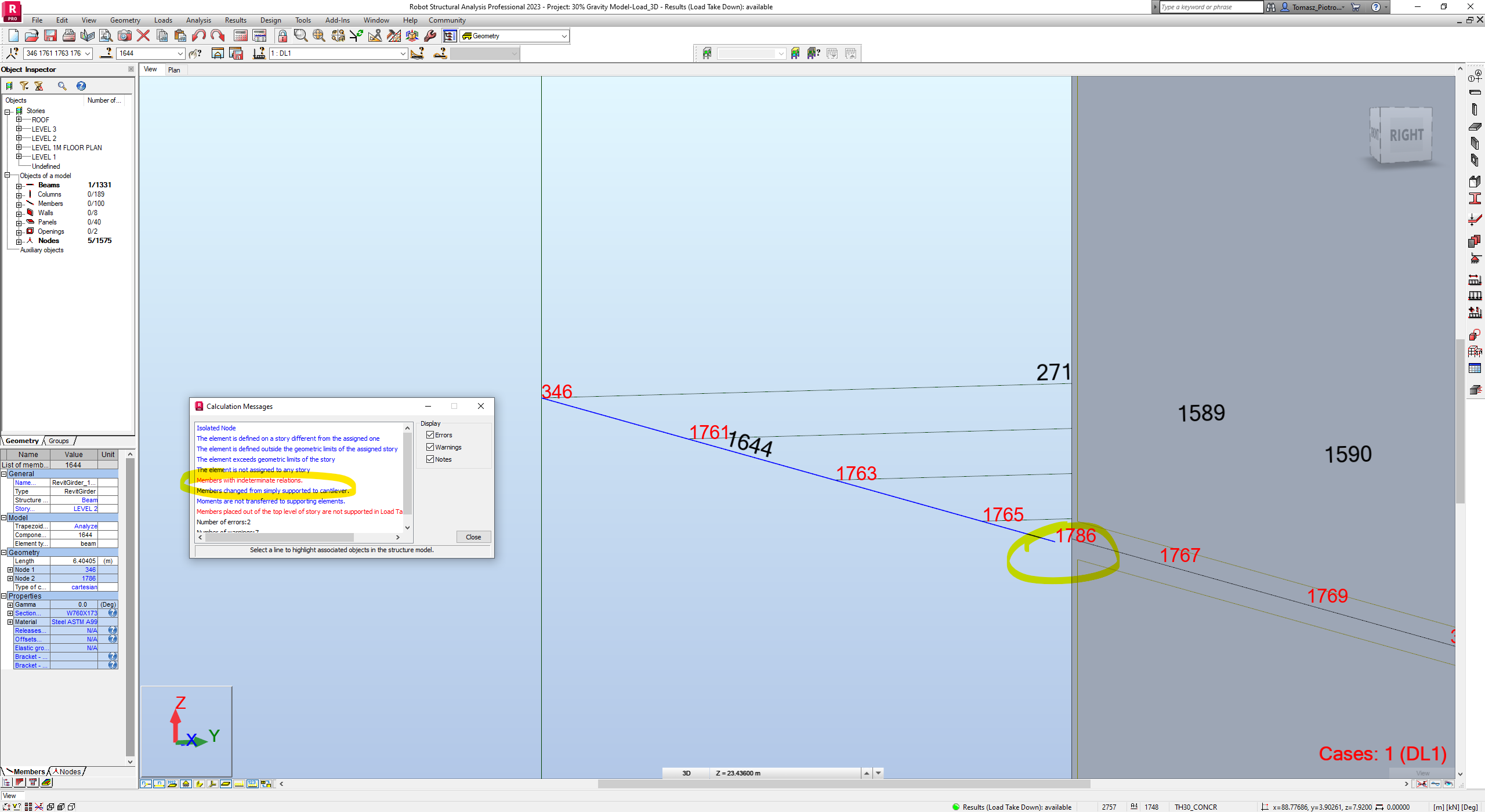Open the Zoom tool in the top toolbar
Viewport: 1485px width, 812px height.
pyautogui.click(x=300, y=35)
